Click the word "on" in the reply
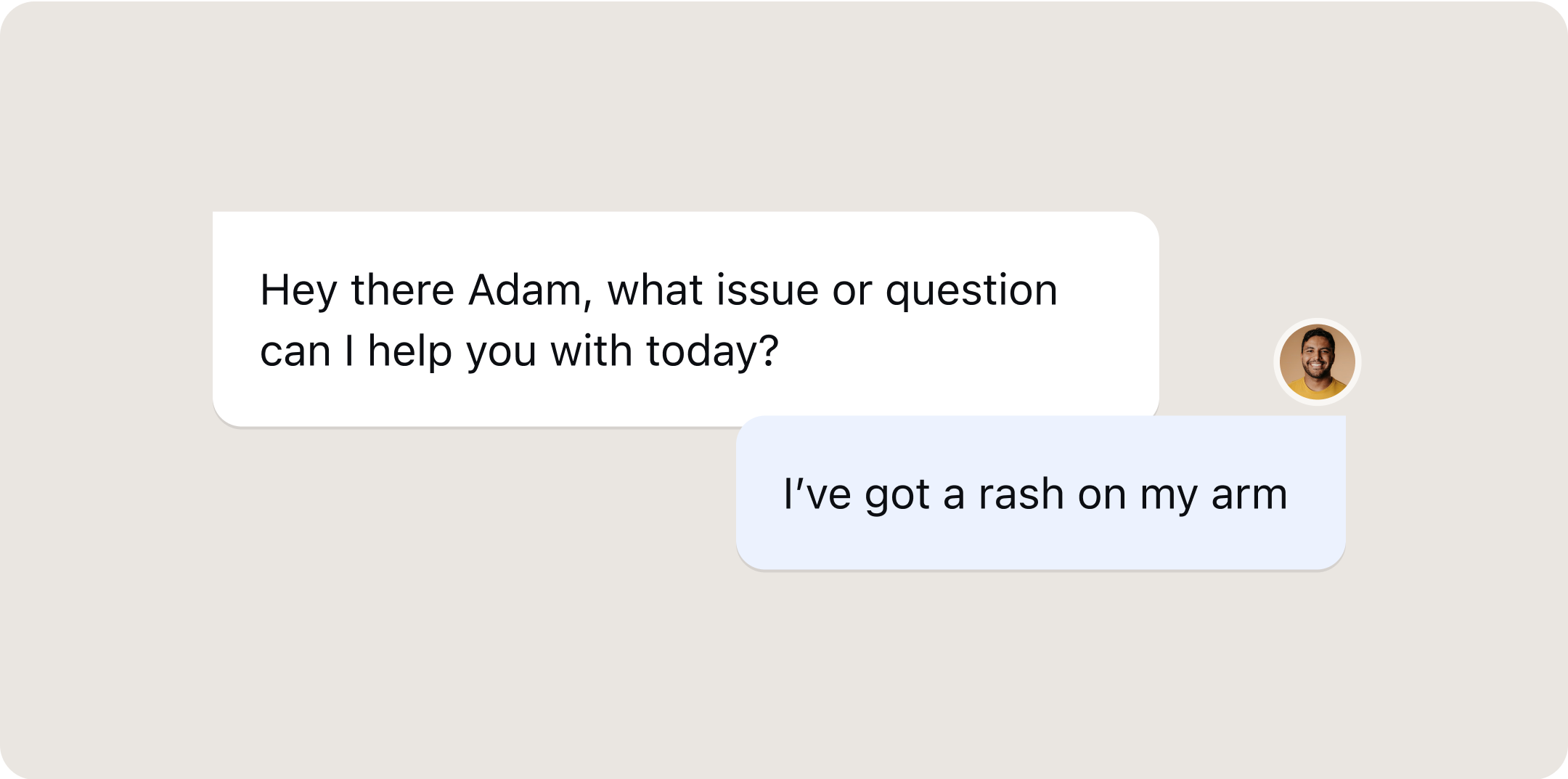The height and width of the screenshot is (779, 1568). click(1102, 495)
